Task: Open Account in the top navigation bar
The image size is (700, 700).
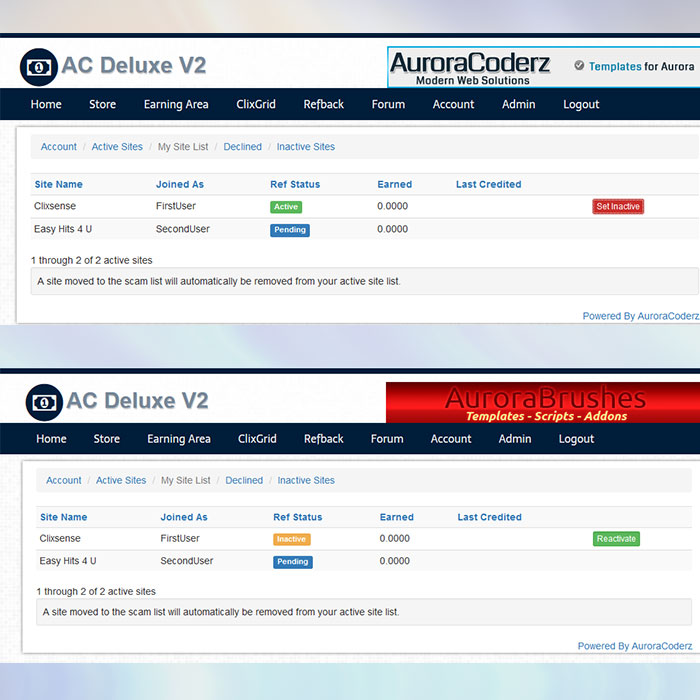Action: 453,104
